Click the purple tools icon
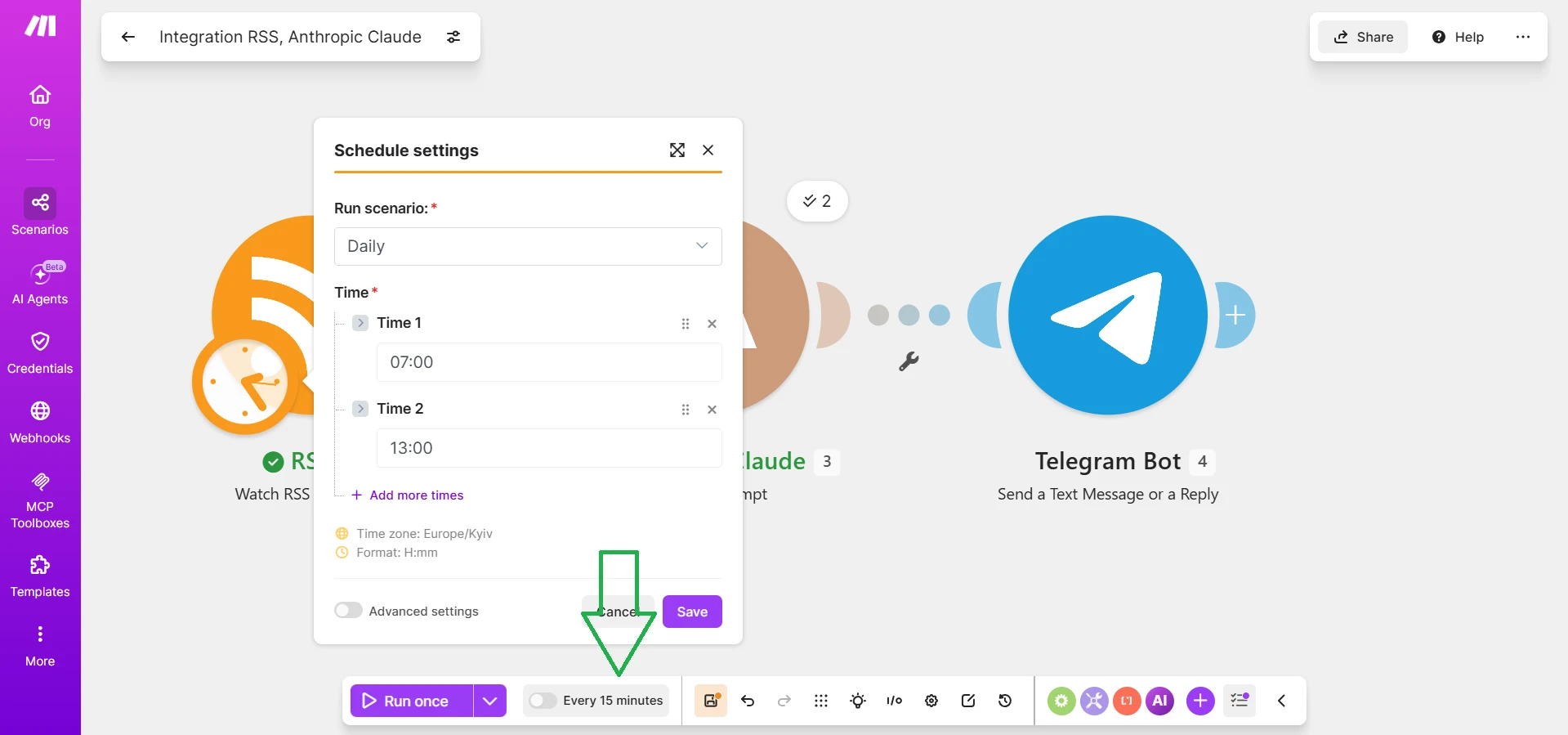 tap(1094, 701)
